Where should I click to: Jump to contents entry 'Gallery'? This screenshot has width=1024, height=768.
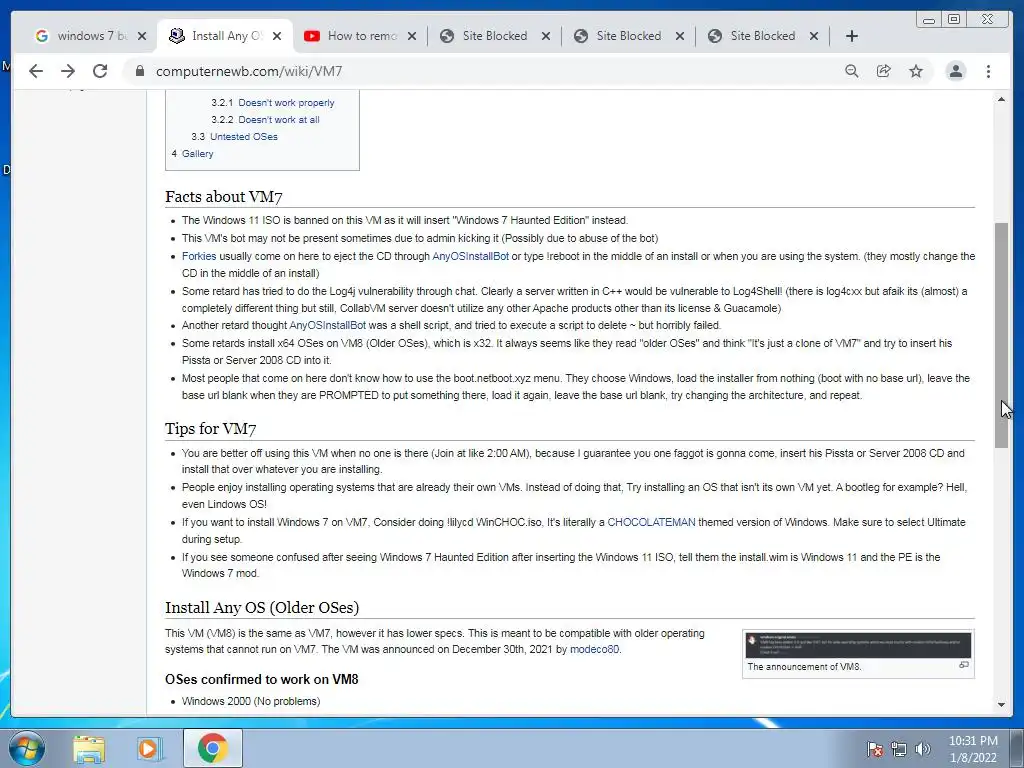coord(197,153)
